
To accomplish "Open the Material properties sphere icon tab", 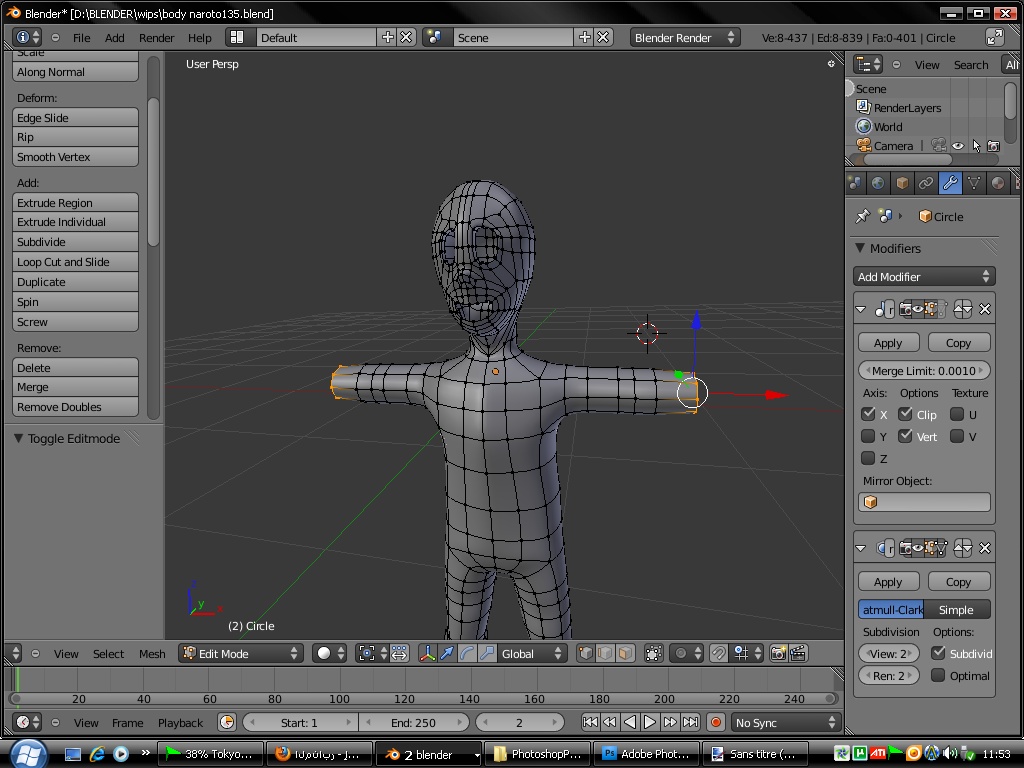I will coord(998,184).
